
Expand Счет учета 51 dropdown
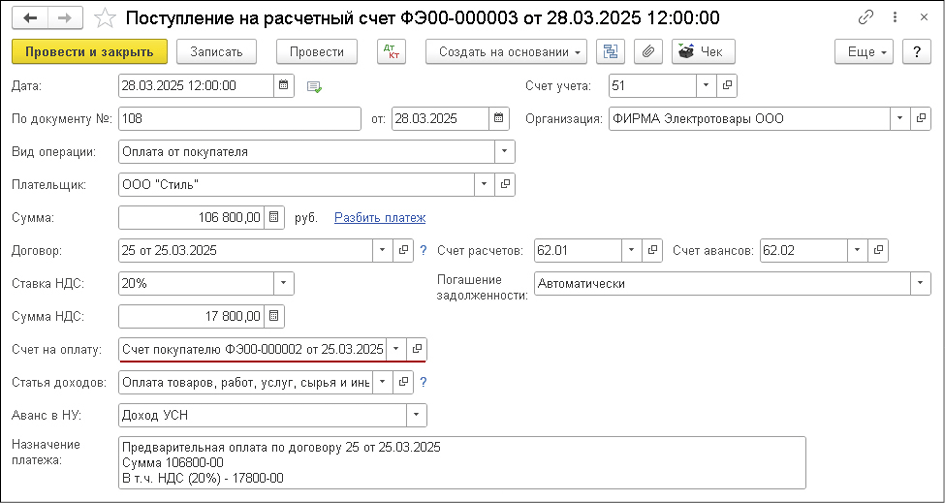(x=706, y=86)
